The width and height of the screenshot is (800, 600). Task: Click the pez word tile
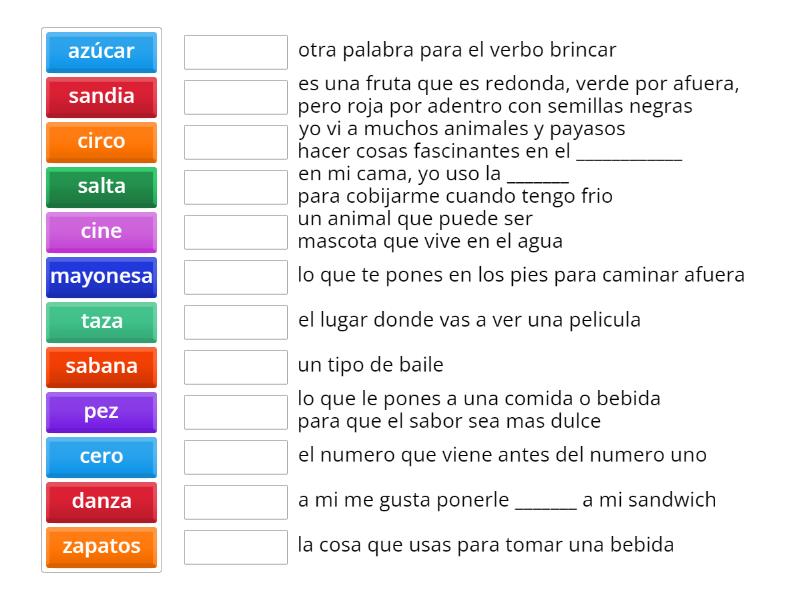coord(100,412)
